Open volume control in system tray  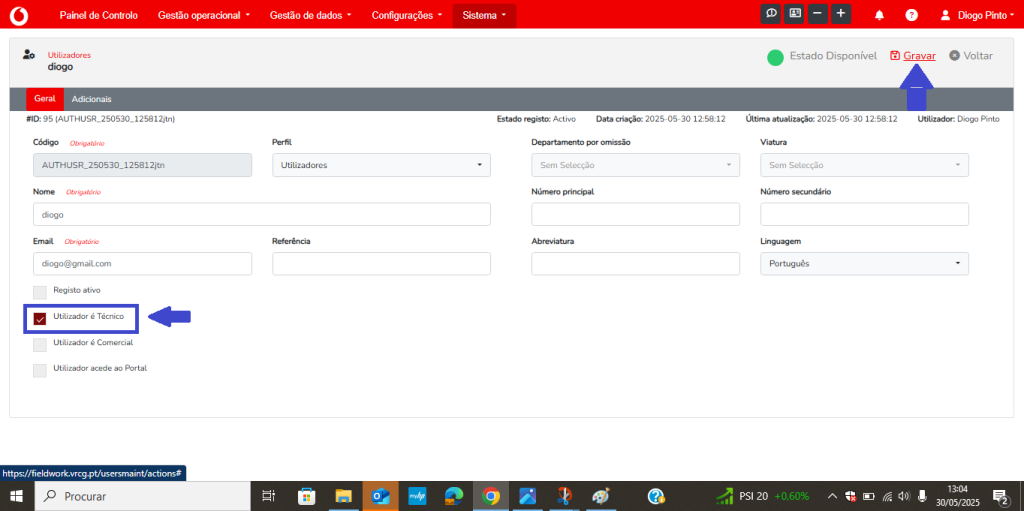click(904, 496)
